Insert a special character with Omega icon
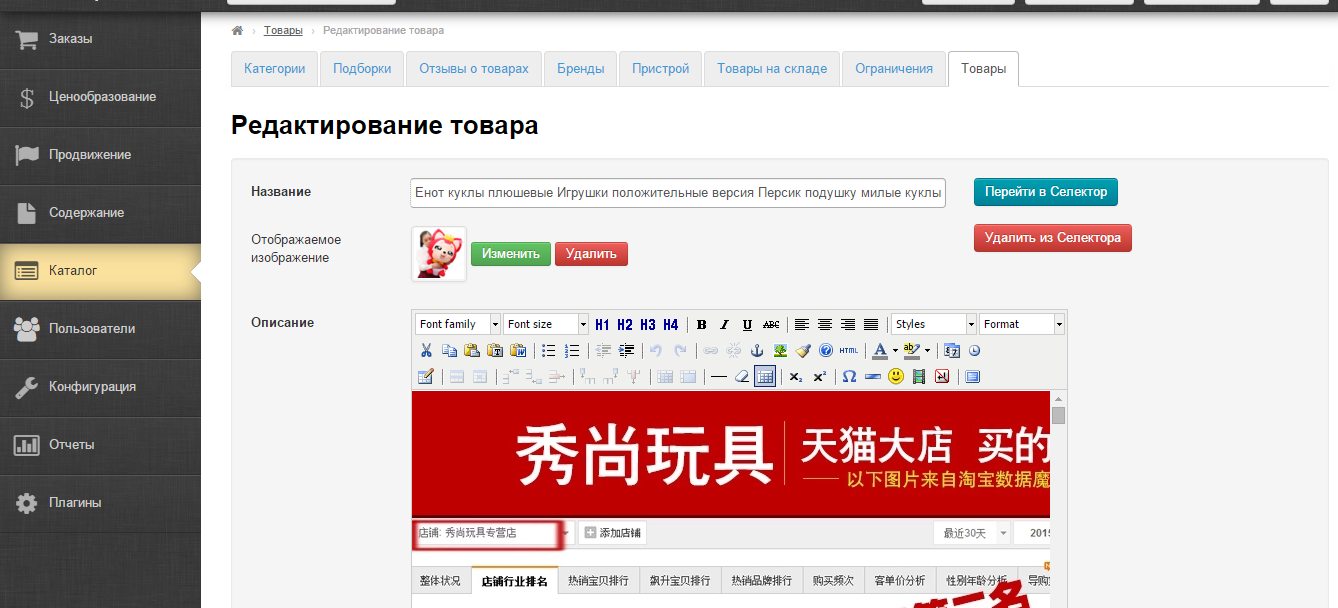Viewport: 1338px width, 608px height. click(850, 377)
